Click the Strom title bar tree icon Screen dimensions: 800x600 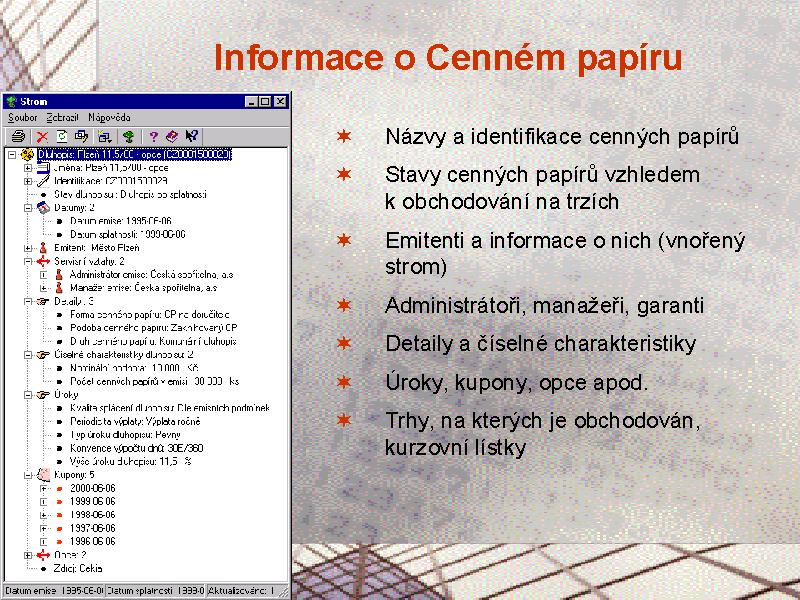[x=12, y=102]
